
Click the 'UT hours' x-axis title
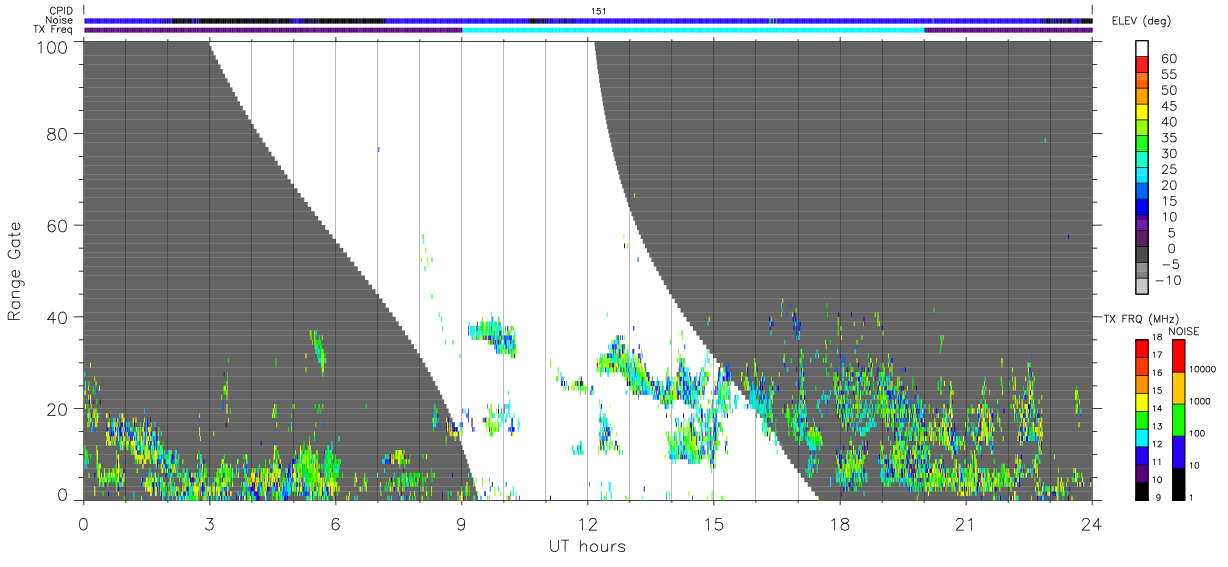click(x=587, y=547)
